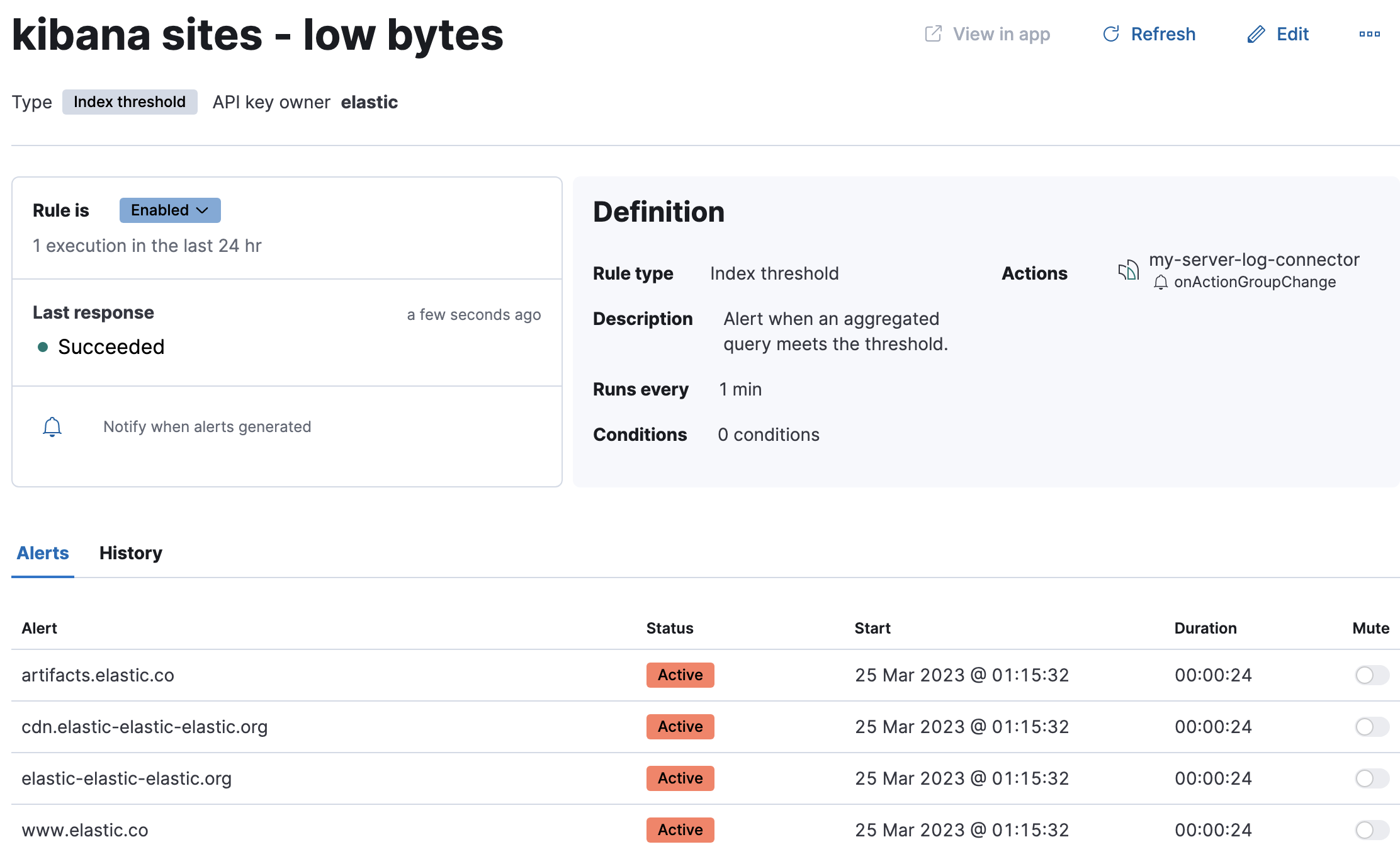Viewport: 1400px width, 854px height.
Task: Click the onActionGroupChange bell icon
Action: point(1161,283)
